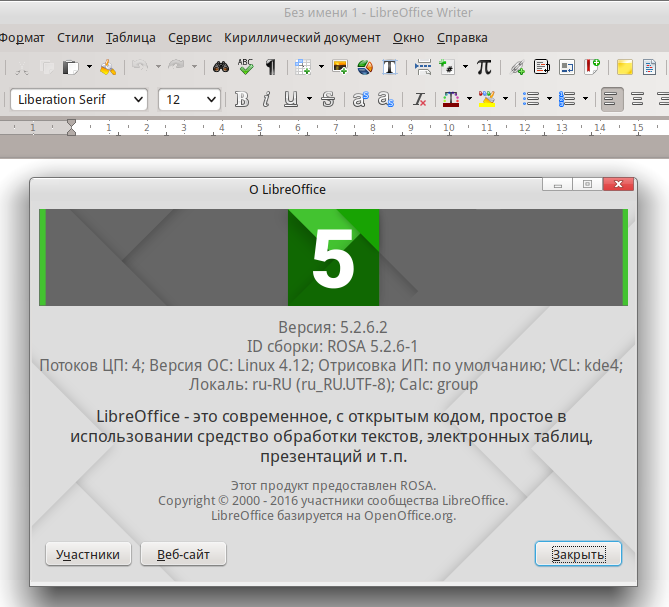The image size is (669, 607).
Task: Open the Bullets style dropdown arrow
Action: (550, 99)
